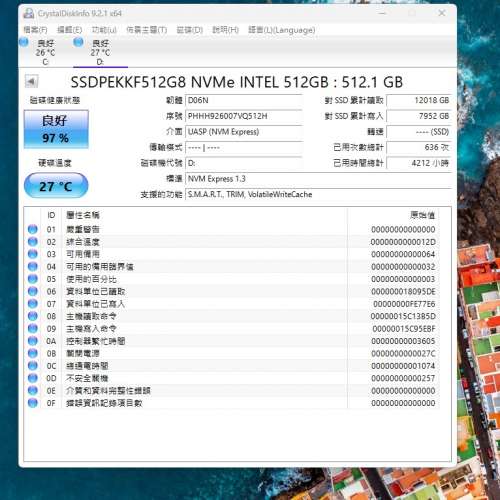The width and height of the screenshot is (500, 500).
Task: Click the power on count value 636
Action: pos(419,147)
